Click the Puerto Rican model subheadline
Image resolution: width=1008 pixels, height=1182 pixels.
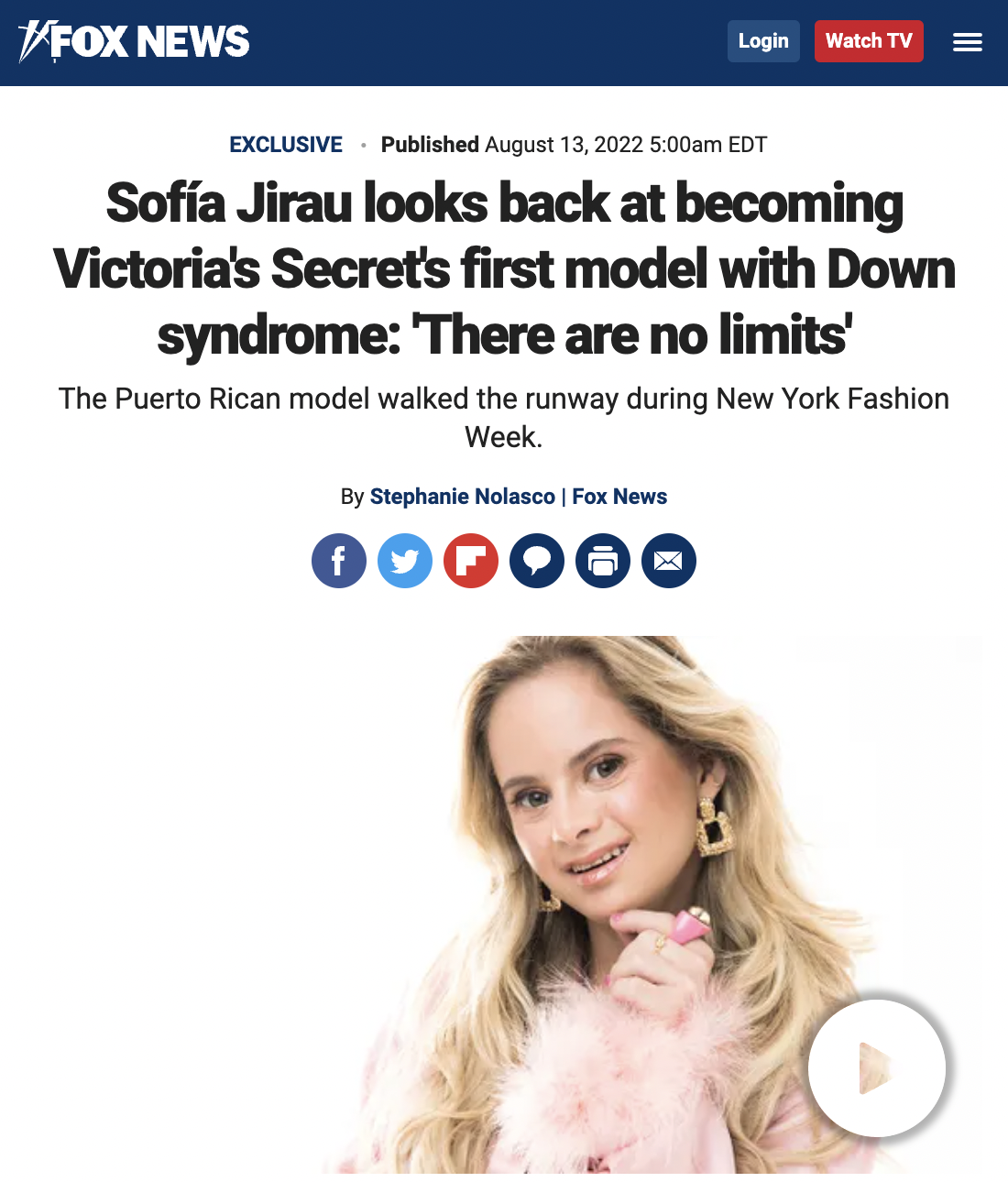pyautogui.click(x=504, y=418)
